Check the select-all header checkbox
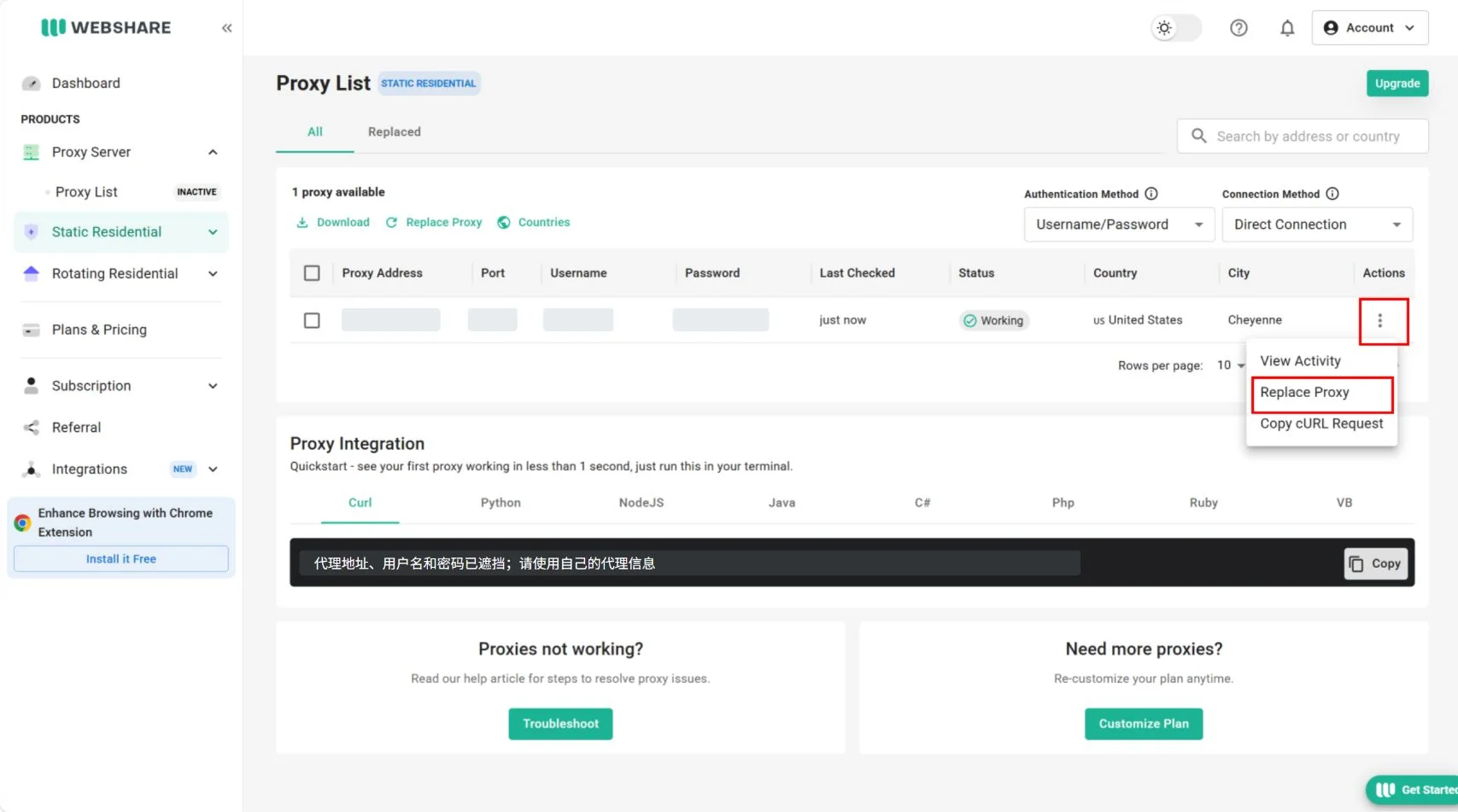The image size is (1458, 812). [312, 273]
